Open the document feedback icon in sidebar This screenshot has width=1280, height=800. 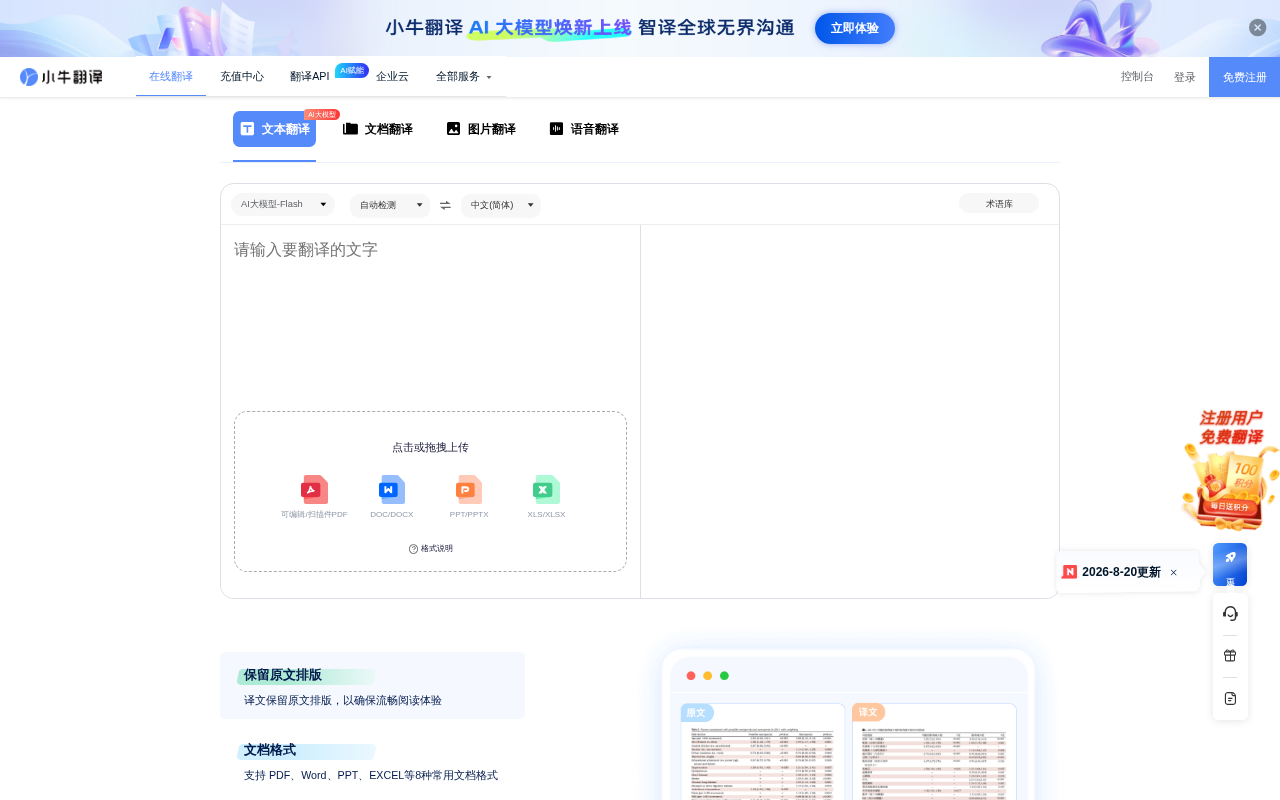coord(1230,698)
